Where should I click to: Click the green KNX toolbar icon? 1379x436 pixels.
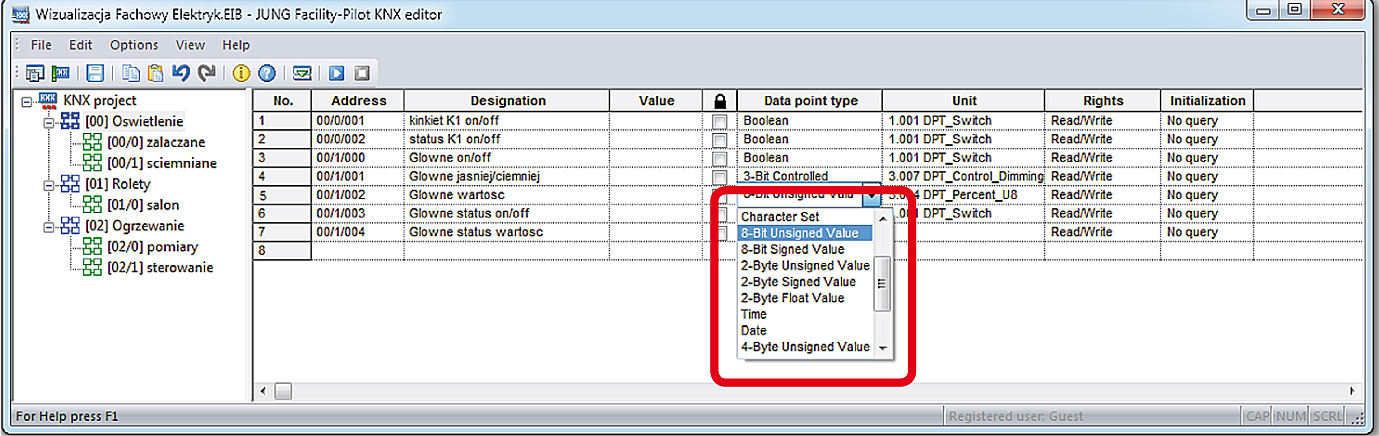point(61,73)
